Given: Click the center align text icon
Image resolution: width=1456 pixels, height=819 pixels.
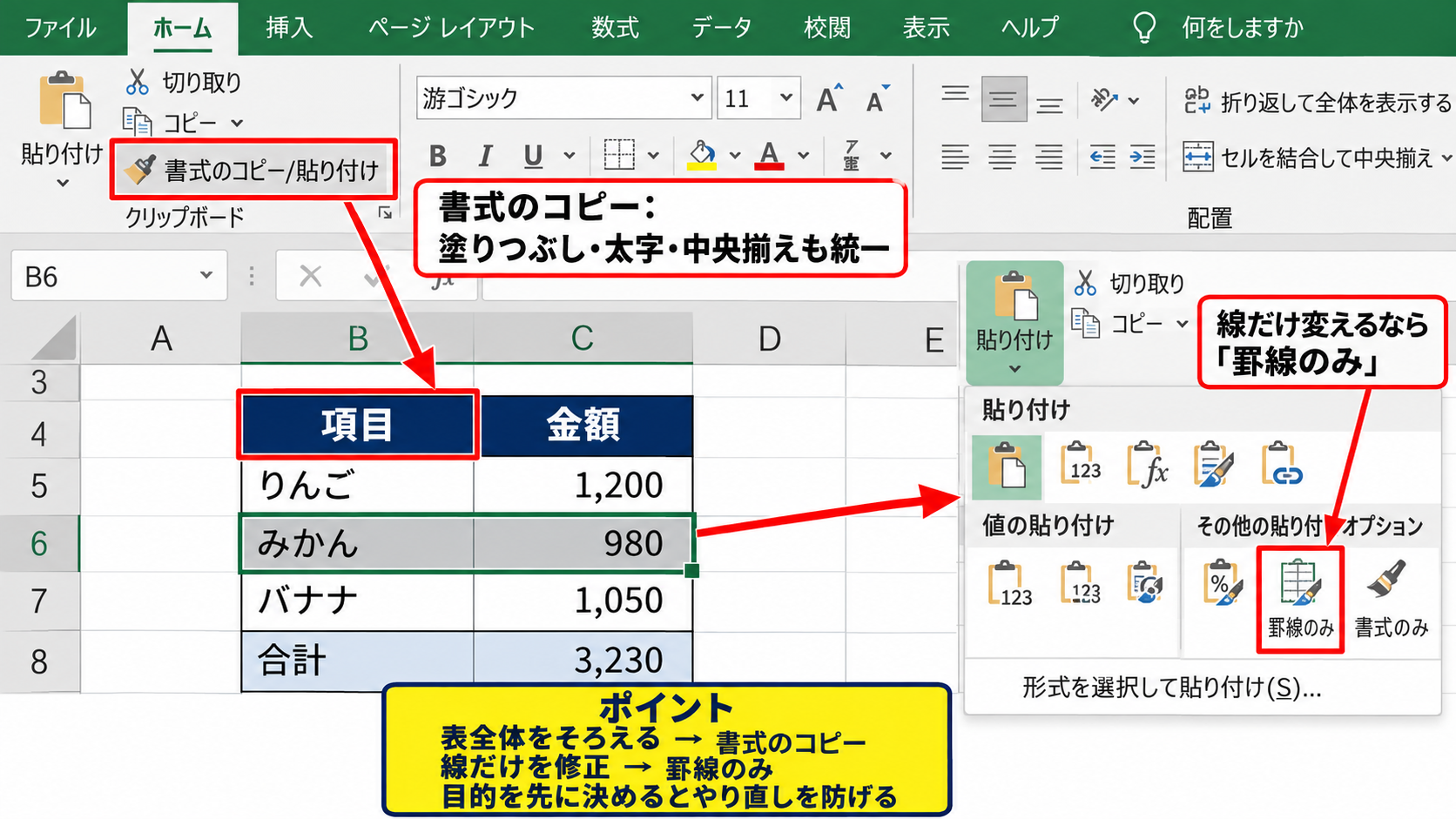Looking at the screenshot, I should (x=1002, y=157).
